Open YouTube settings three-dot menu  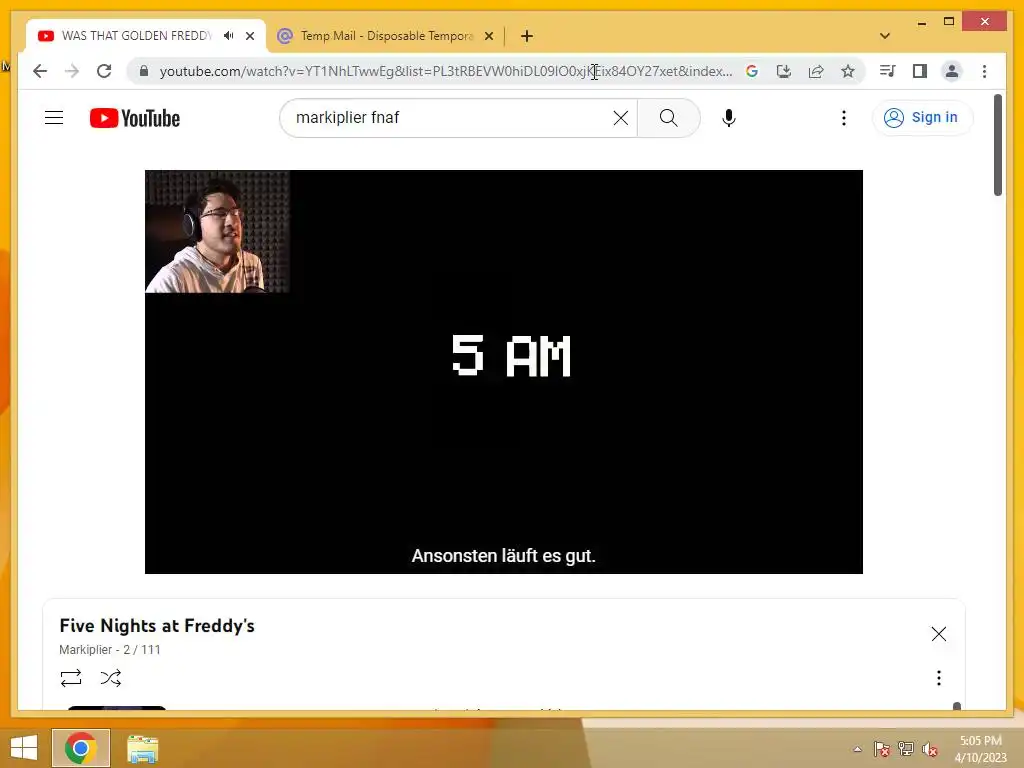(844, 118)
